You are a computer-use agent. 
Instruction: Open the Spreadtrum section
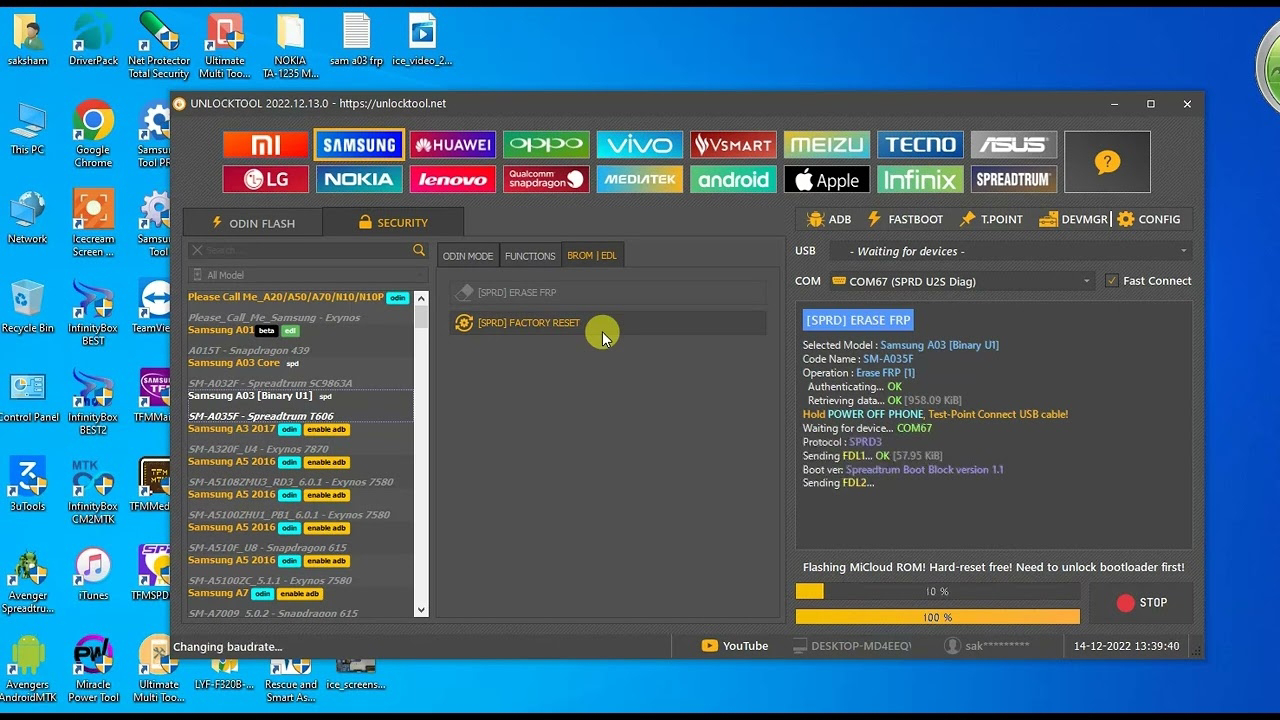[x=1014, y=179]
